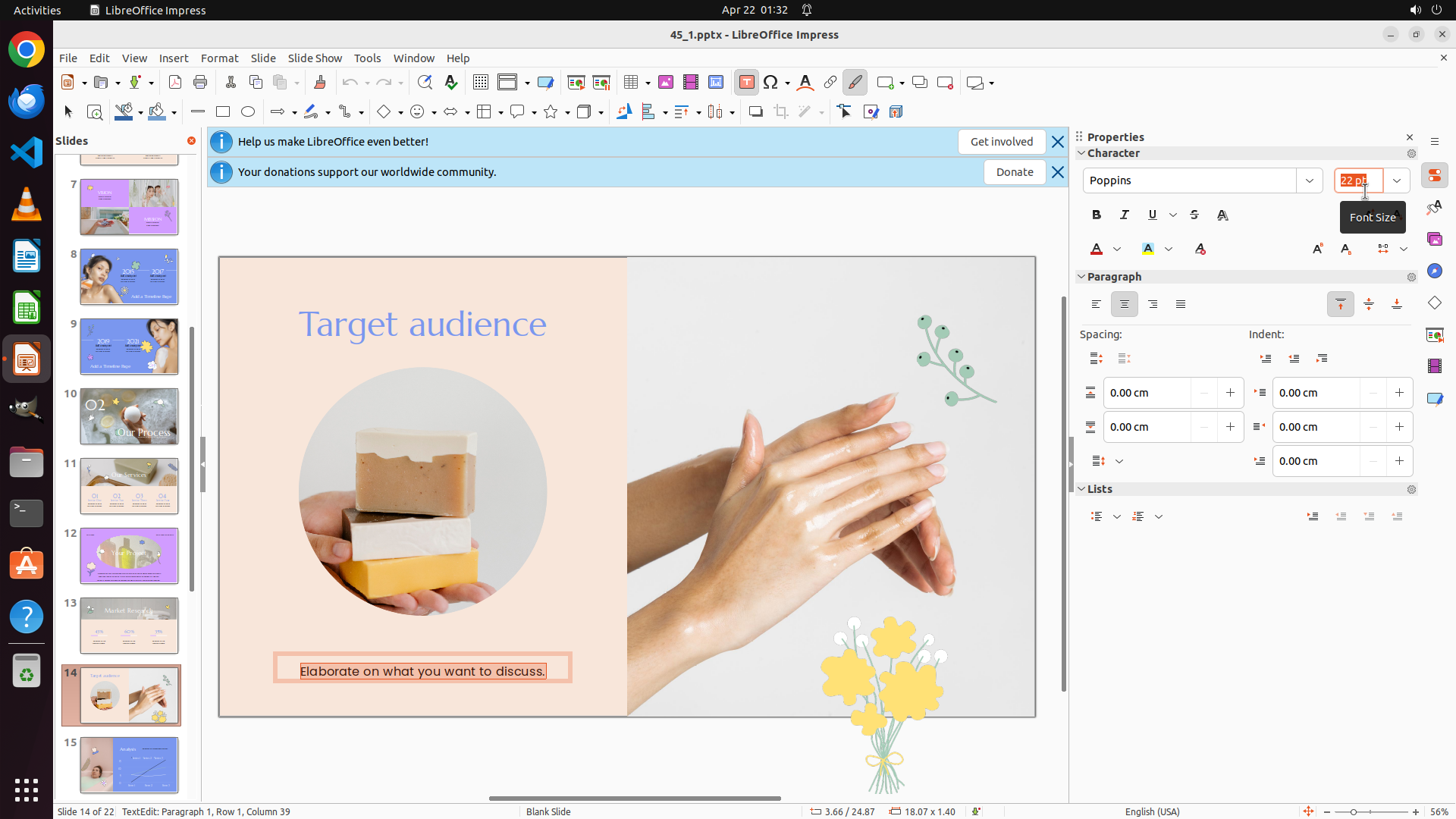Click the Strikethrough formatting icon

click(1194, 215)
